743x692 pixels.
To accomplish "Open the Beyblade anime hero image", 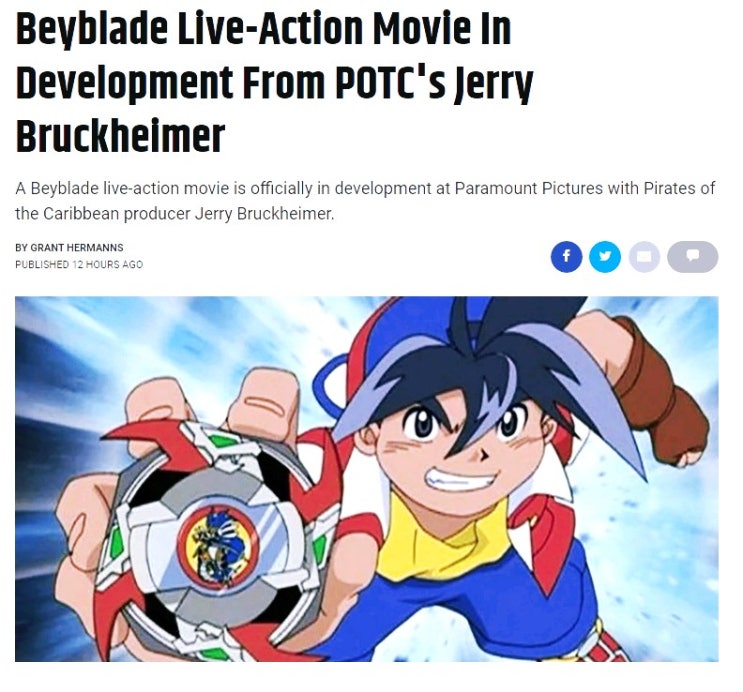I will coord(367,479).
